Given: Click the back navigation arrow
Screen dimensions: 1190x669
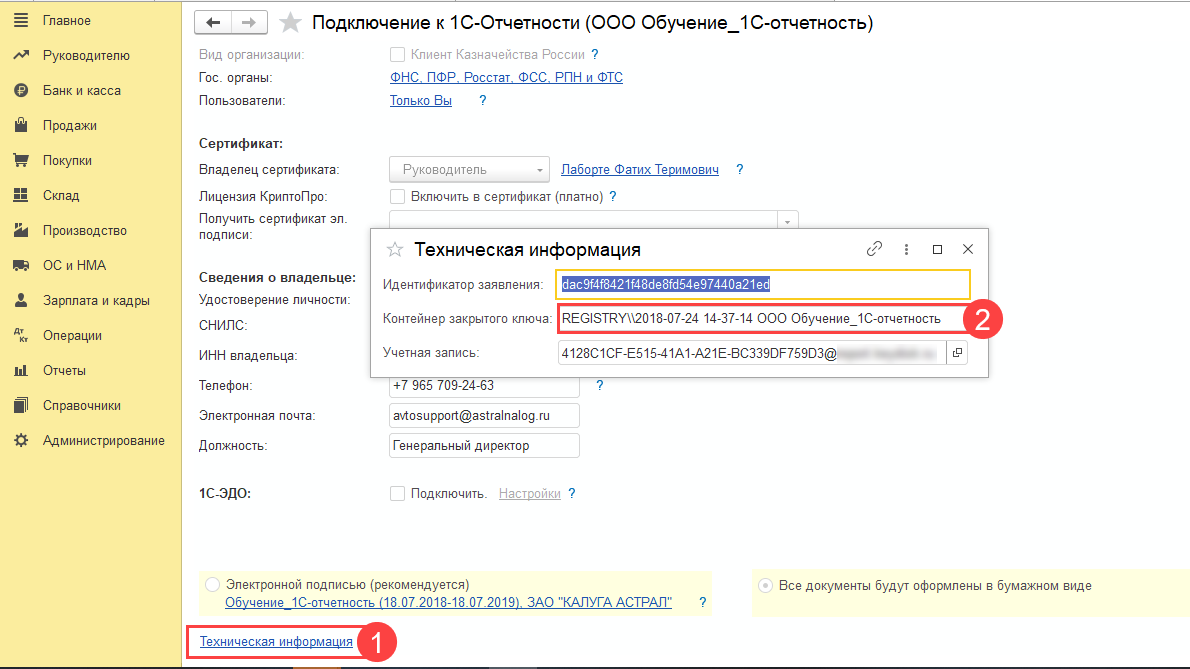Looking at the screenshot, I should [x=212, y=22].
